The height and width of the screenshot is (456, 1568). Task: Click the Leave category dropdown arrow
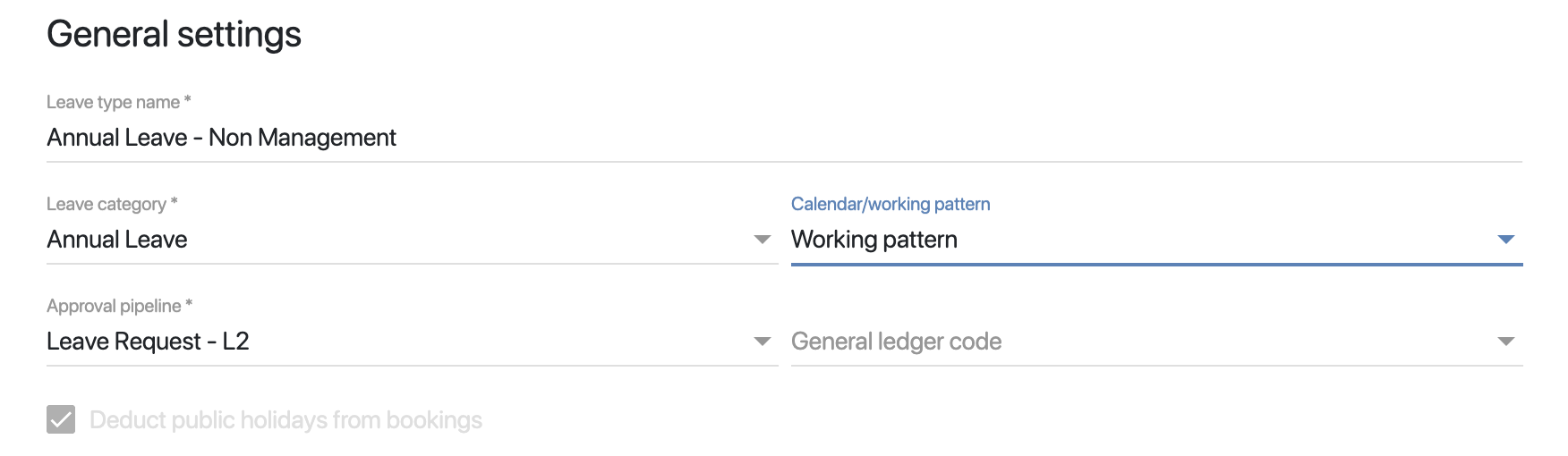point(762,240)
